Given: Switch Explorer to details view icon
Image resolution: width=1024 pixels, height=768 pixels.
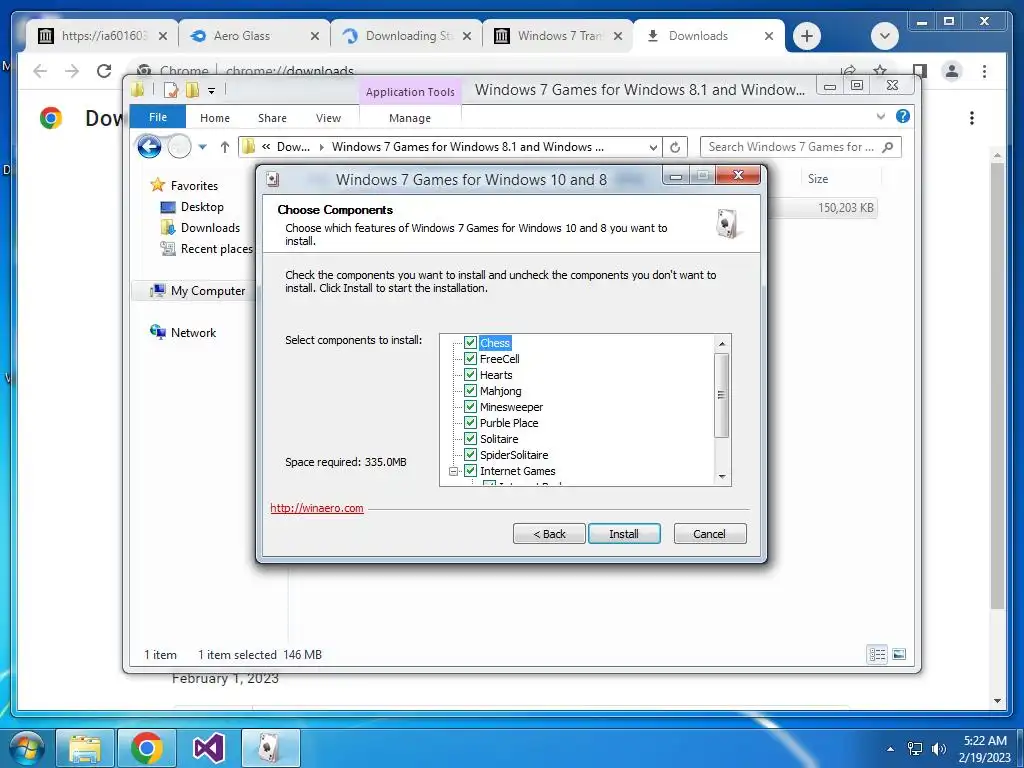Looking at the screenshot, I should point(877,654).
